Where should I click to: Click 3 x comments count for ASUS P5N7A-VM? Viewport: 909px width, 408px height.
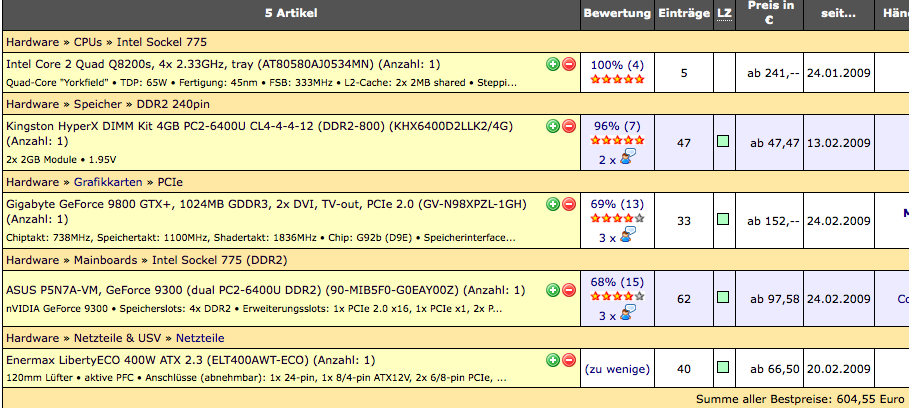click(607, 316)
